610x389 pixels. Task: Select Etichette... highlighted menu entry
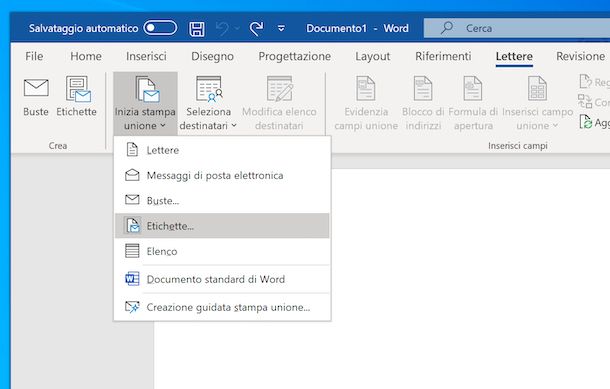point(222,226)
